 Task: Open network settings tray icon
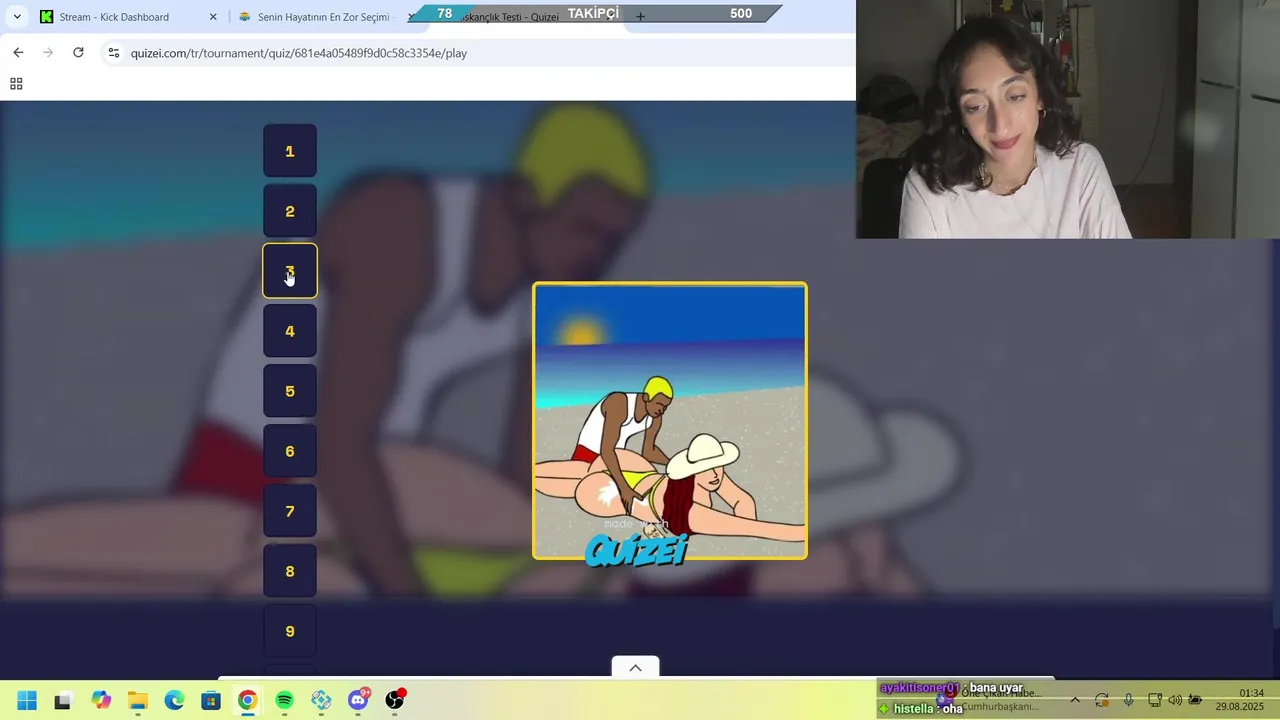click(x=1155, y=700)
